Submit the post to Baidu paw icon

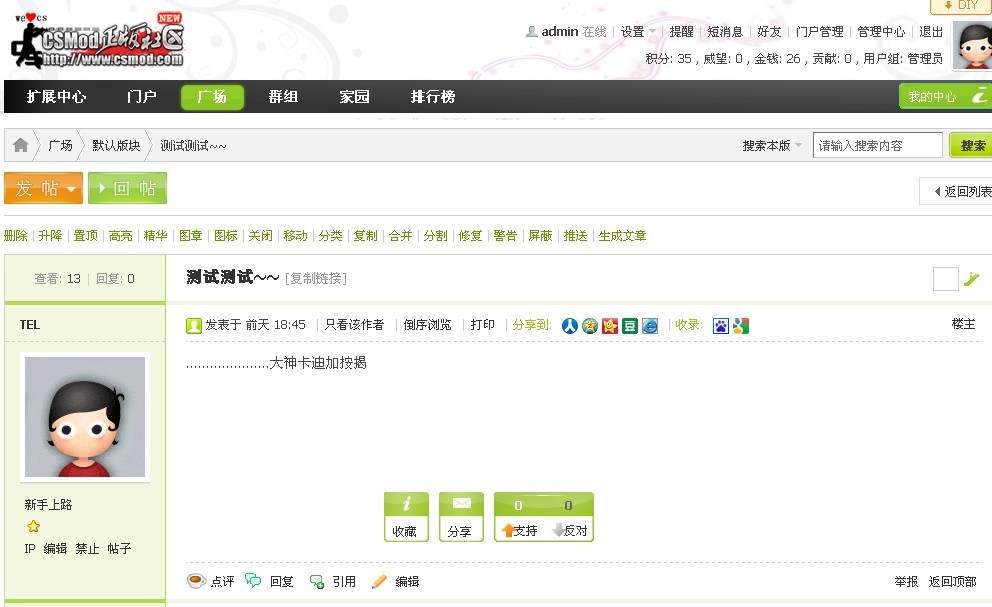721,325
